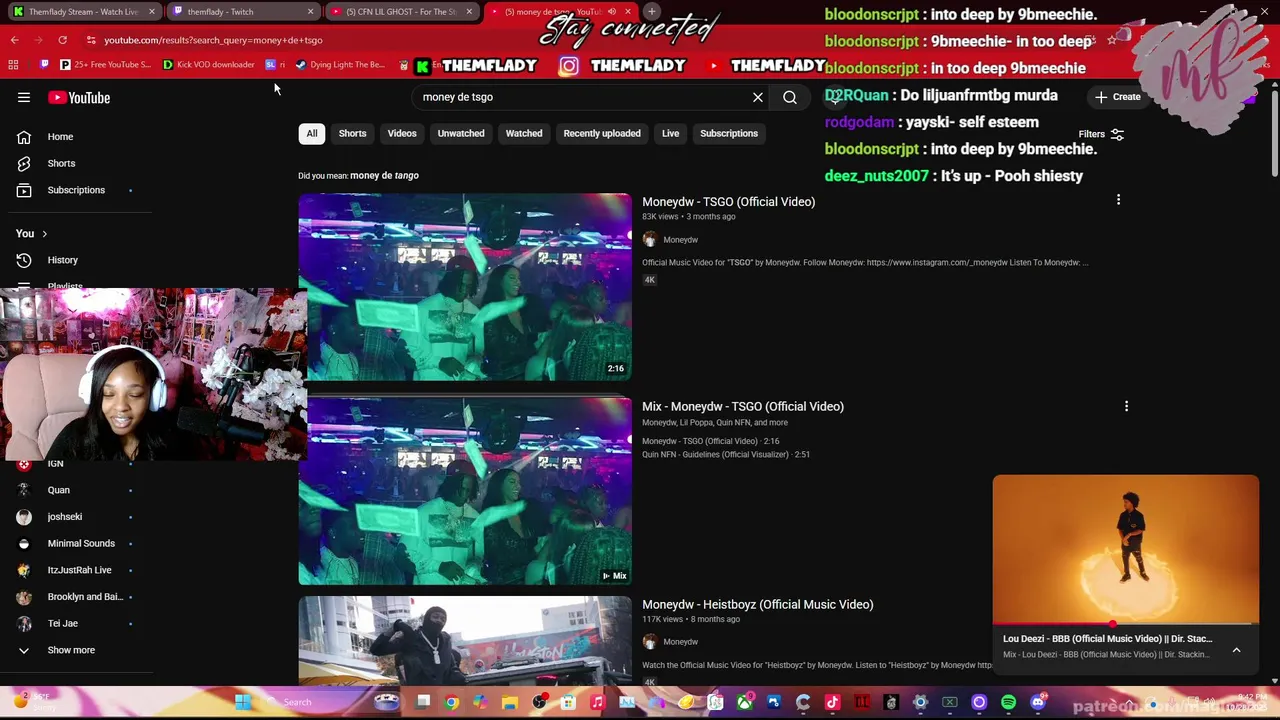
Task: Open the Create menu
Action: tap(1118, 97)
